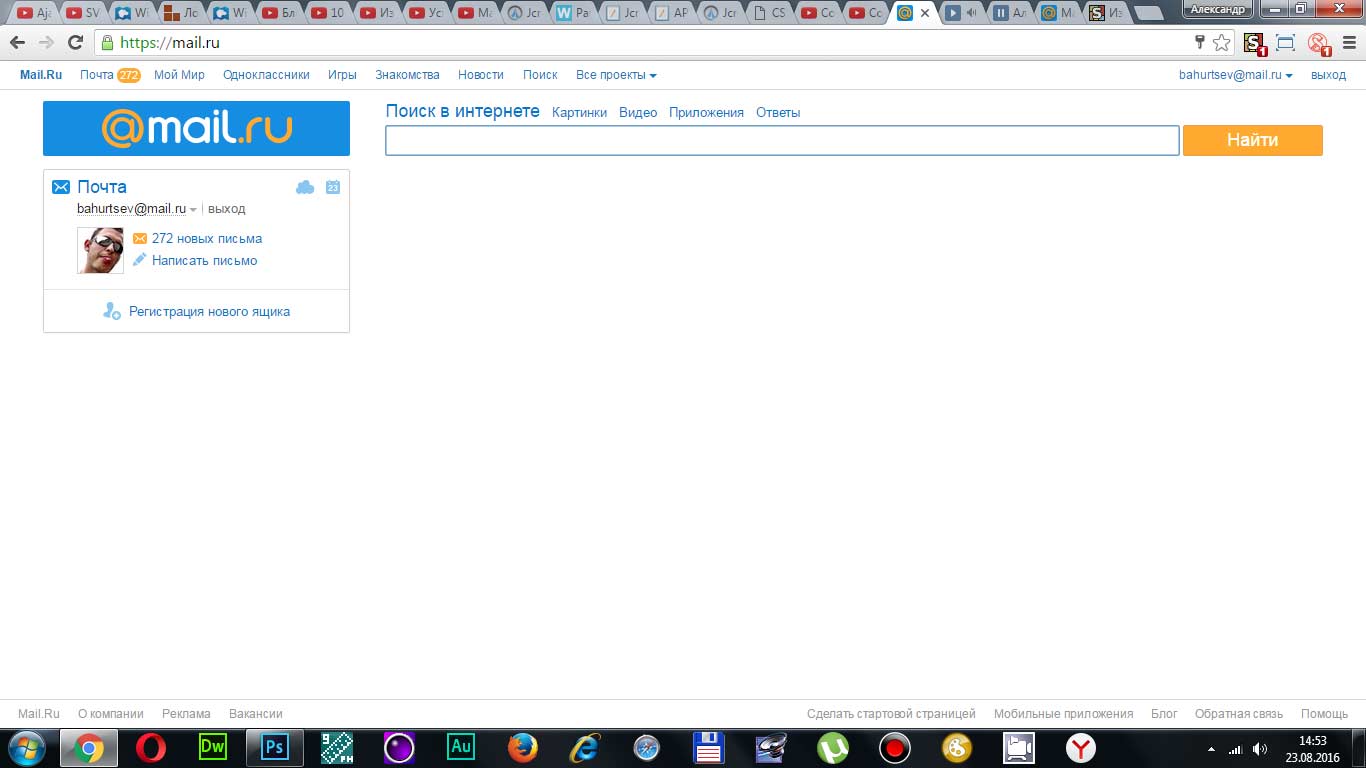
Task: Go to Игры in top navigation
Action: point(342,75)
